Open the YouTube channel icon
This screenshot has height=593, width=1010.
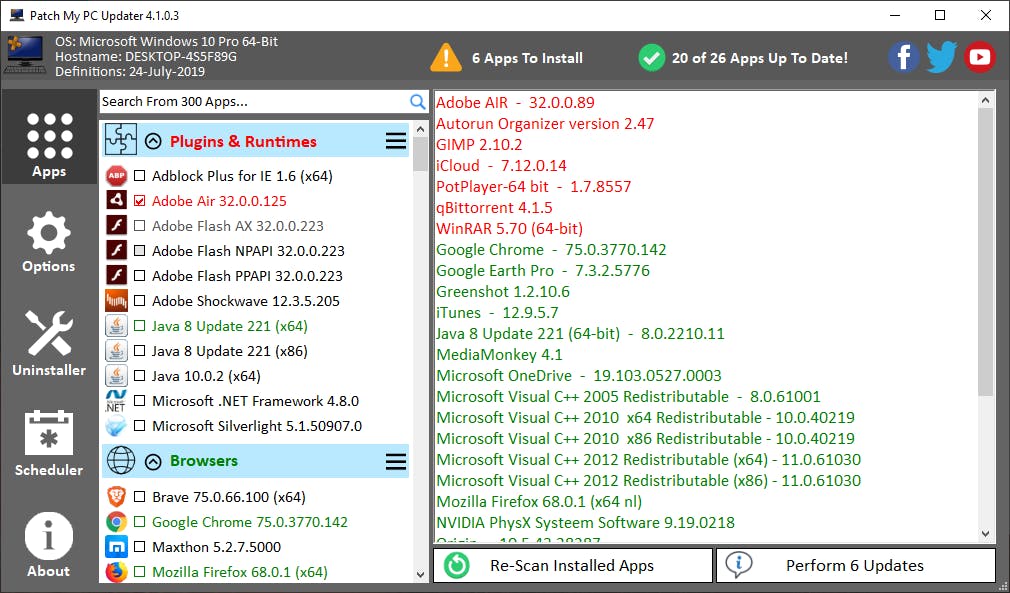coord(980,58)
